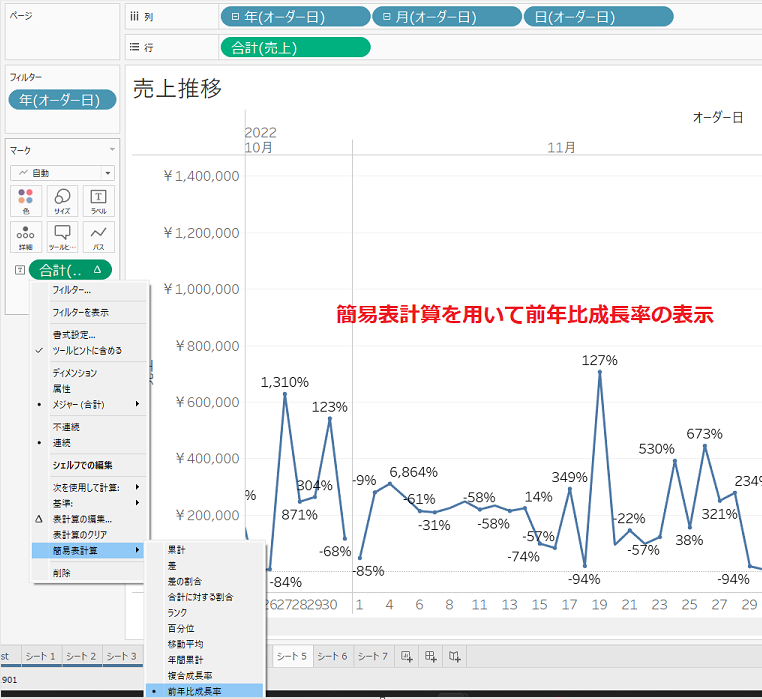Open the Detail (詳細) marks card
762x699 pixels.
click(x=26, y=237)
